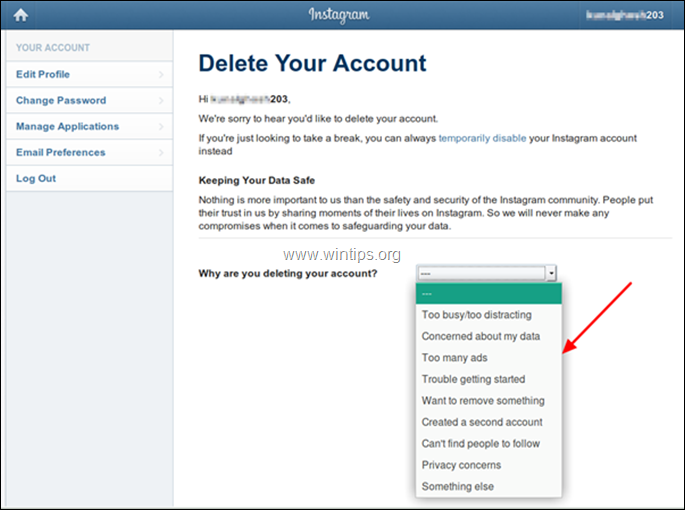Click chevron beside Edit Profile
685x510 pixels.
pyautogui.click(x=161, y=74)
